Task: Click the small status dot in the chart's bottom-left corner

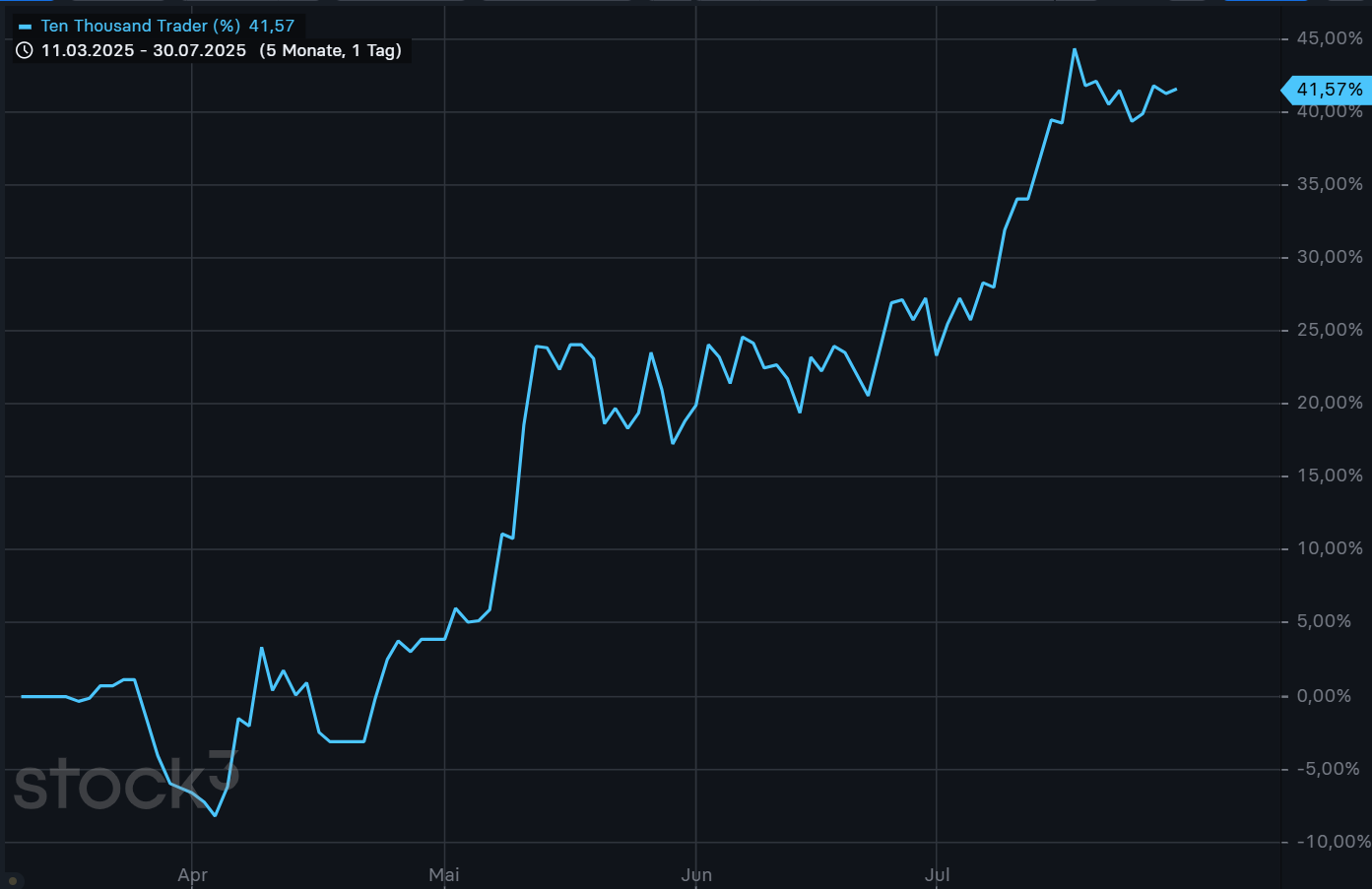Action: coord(14,880)
